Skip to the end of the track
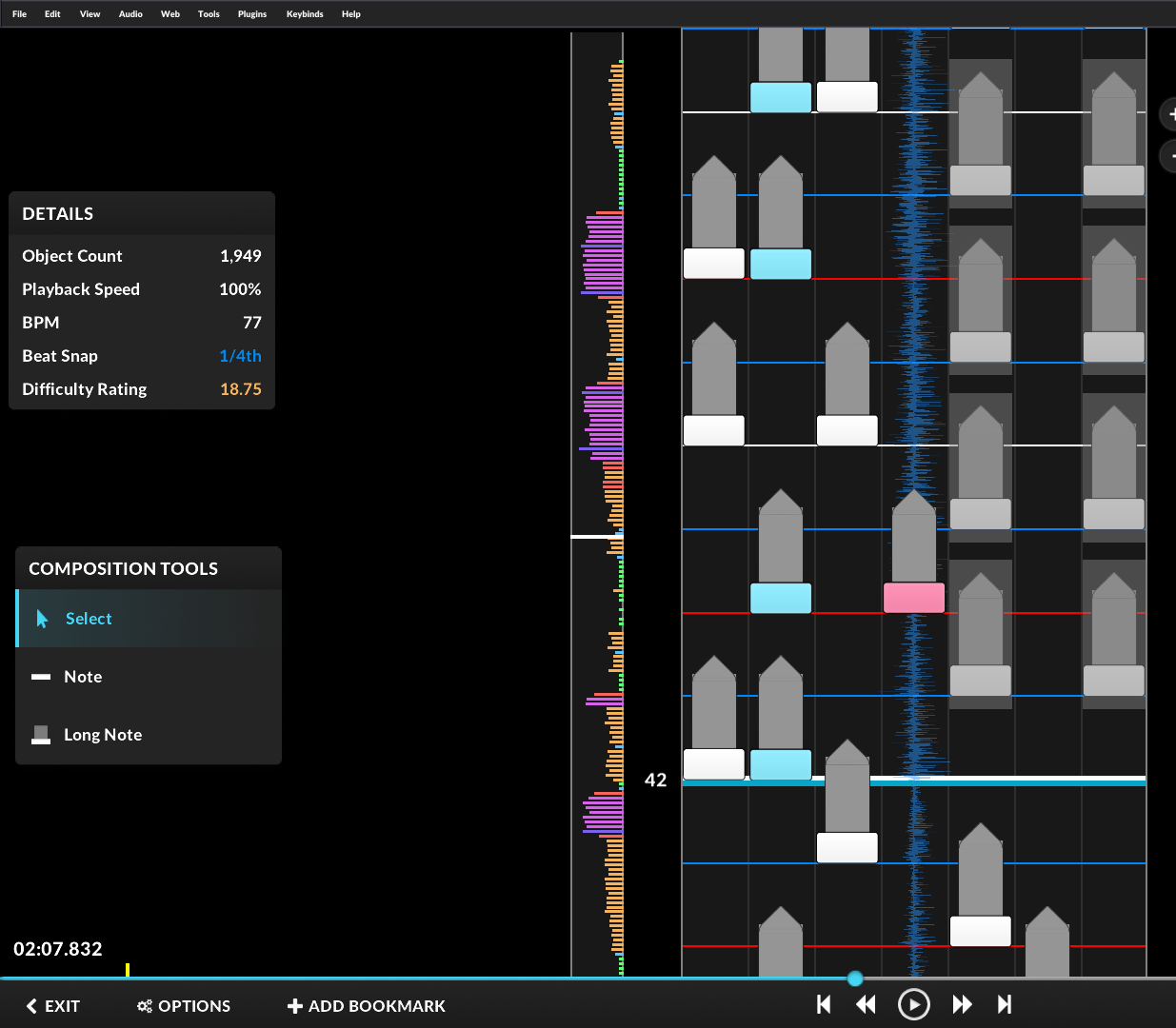Screen dimensions: 1176x1028 tap(1005, 1004)
